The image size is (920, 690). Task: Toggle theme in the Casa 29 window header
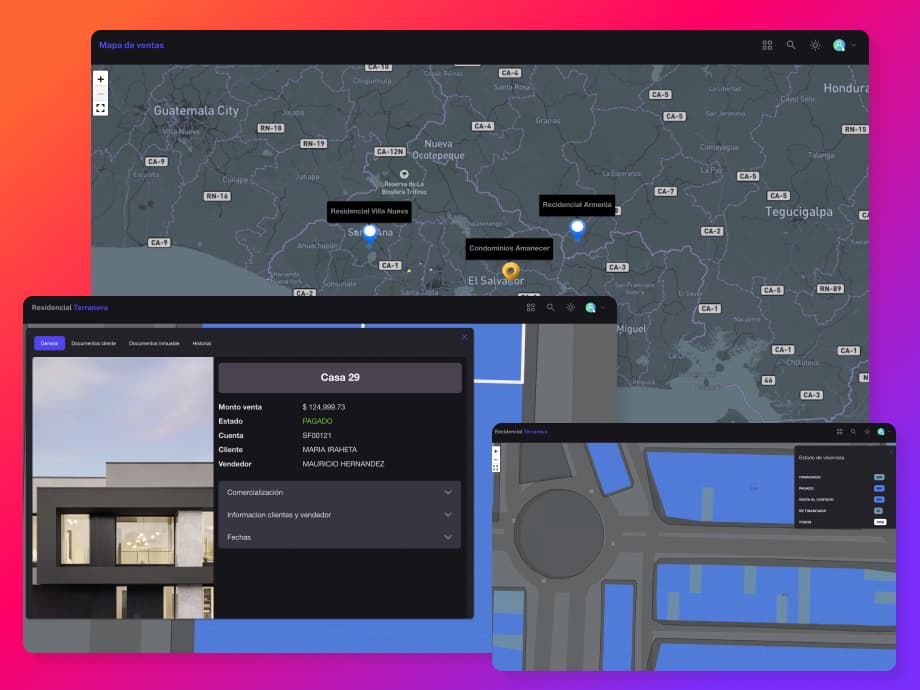coord(570,307)
